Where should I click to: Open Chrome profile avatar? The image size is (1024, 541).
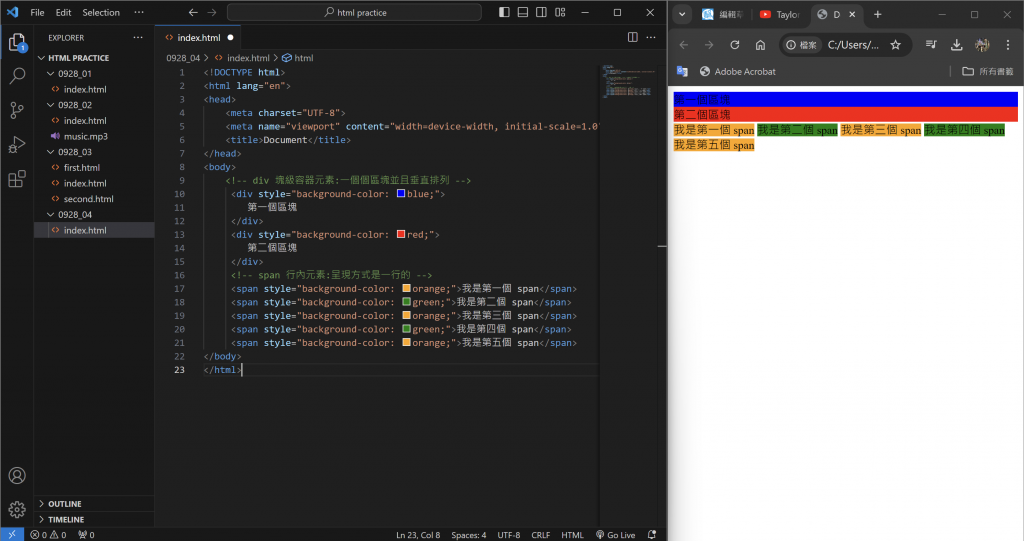click(982, 45)
